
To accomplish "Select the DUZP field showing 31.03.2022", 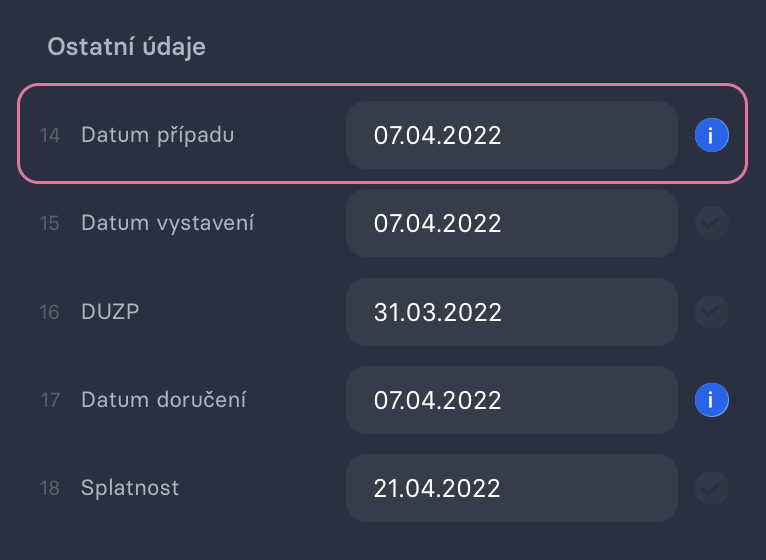I will point(512,312).
